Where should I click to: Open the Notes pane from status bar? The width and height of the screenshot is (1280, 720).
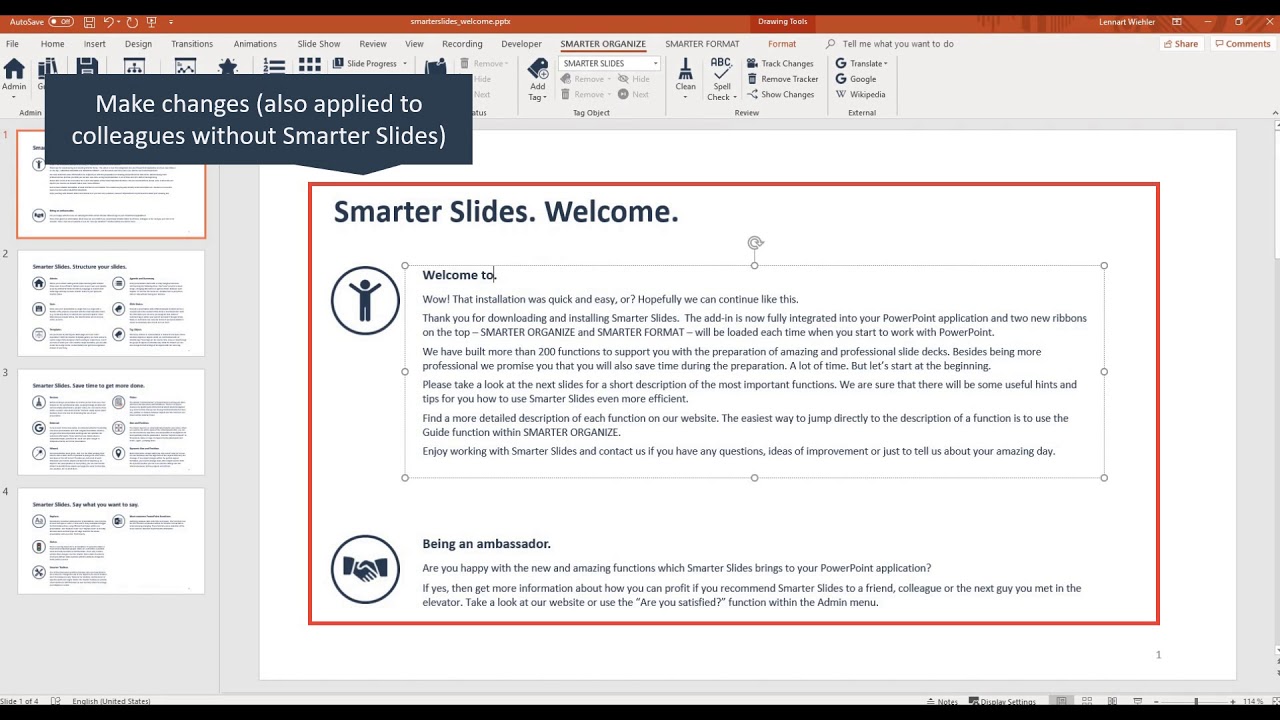coord(941,702)
